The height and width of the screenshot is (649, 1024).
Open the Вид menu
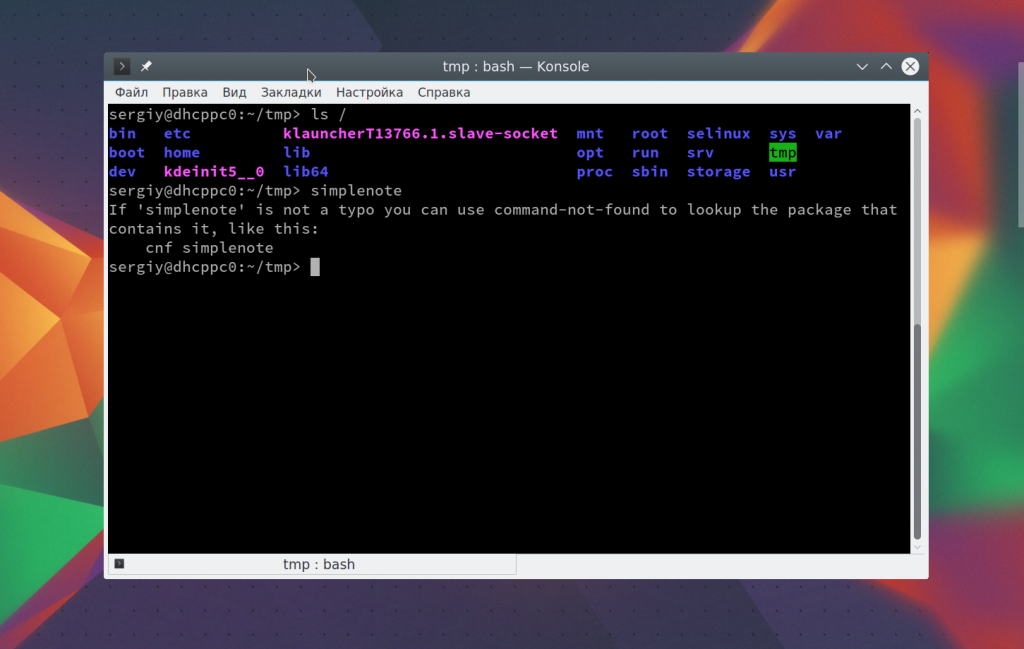(234, 92)
